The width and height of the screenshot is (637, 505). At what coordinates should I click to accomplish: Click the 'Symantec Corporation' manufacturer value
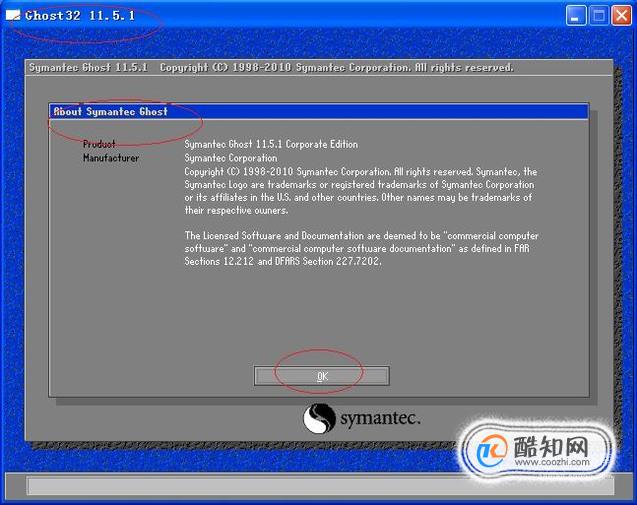tap(231, 158)
